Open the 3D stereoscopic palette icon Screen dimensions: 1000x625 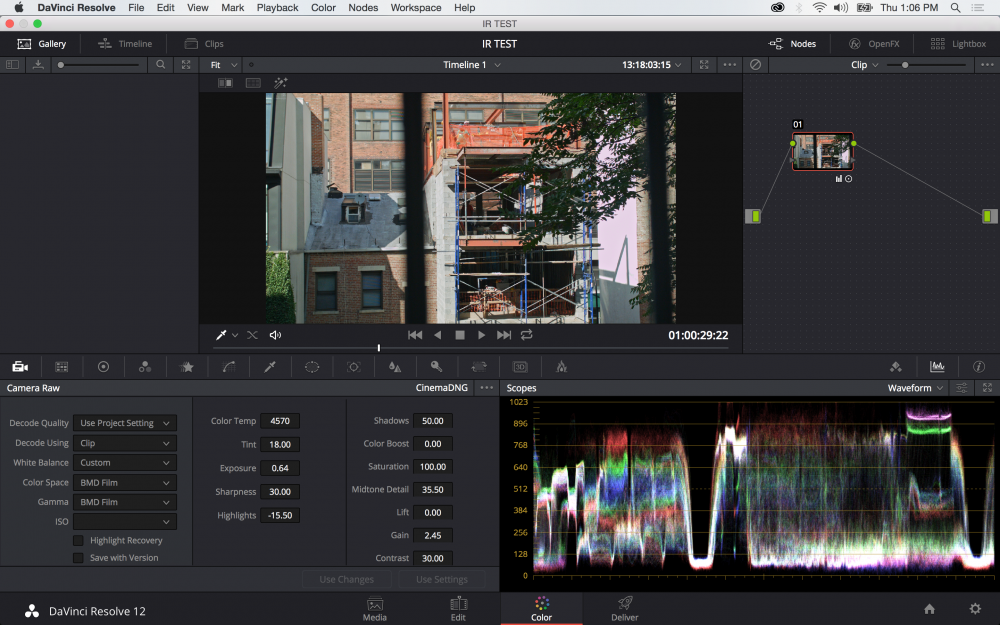tap(519, 366)
